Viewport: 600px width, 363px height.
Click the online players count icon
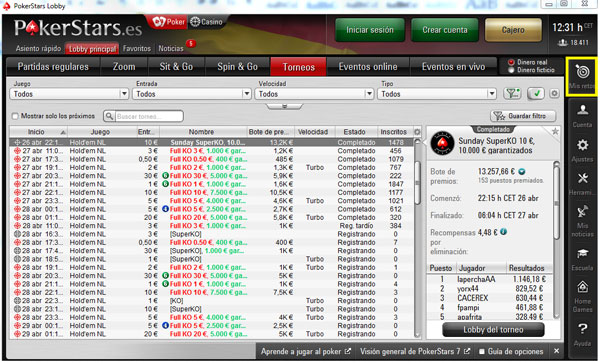(562, 43)
